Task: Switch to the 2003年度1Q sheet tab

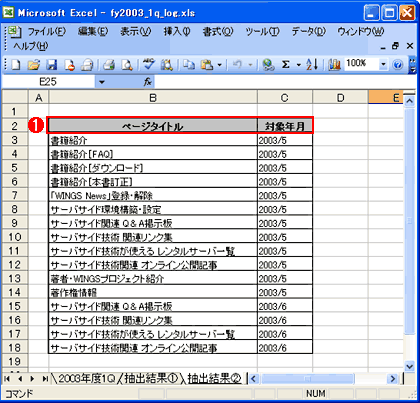Action: (87, 379)
